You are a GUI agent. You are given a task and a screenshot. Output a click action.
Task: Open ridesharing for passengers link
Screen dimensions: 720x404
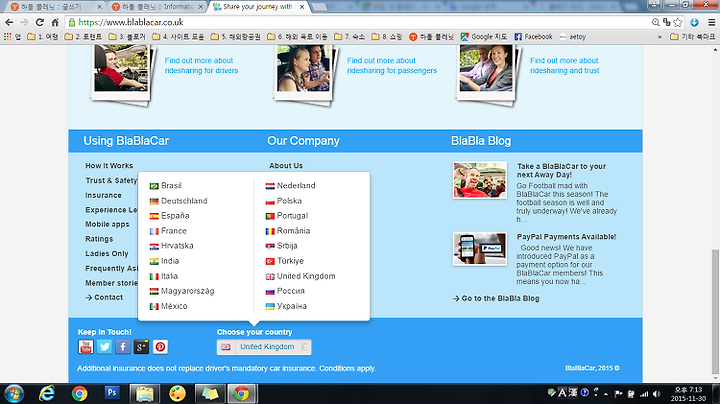point(392,66)
